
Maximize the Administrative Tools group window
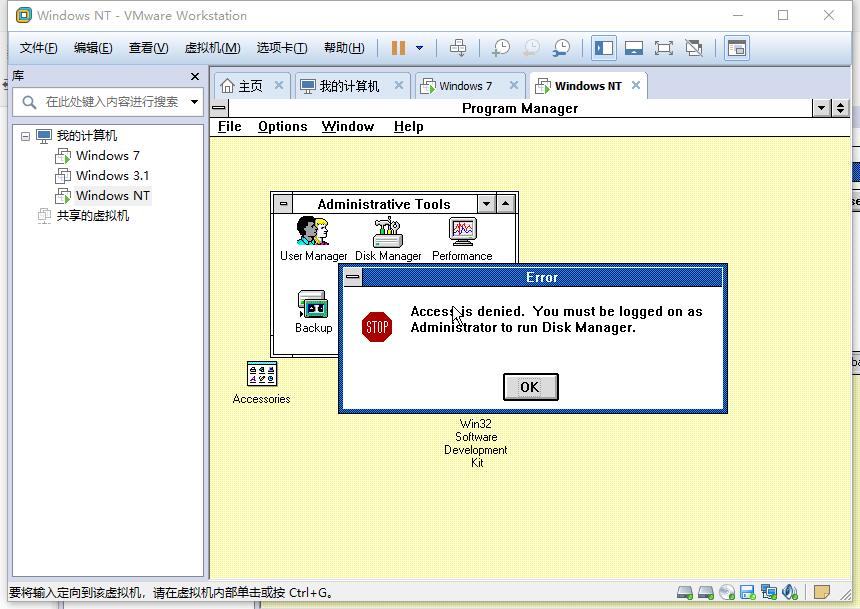click(x=506, y=204)
